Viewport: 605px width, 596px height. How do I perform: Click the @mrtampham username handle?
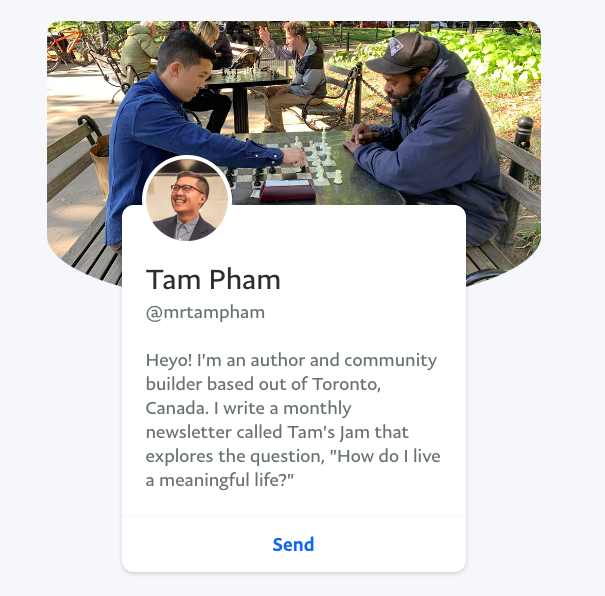pyautogui.click(x=205, y=312)
